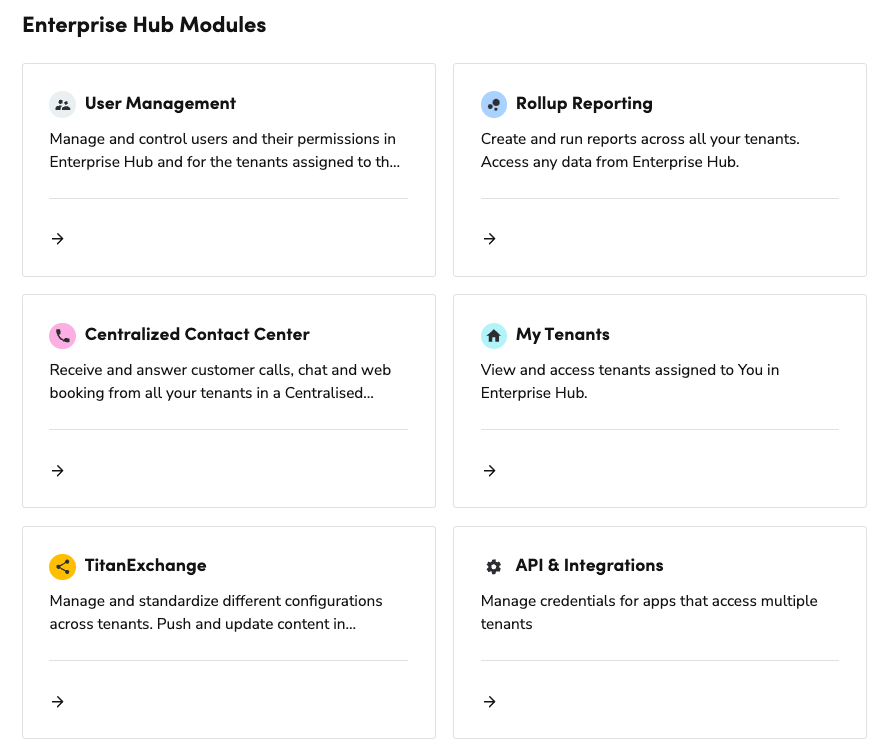Viewport: 893px width, 748px height.
Task: Click the Centralized Contact Center phone icon
Action: [62, 335]
